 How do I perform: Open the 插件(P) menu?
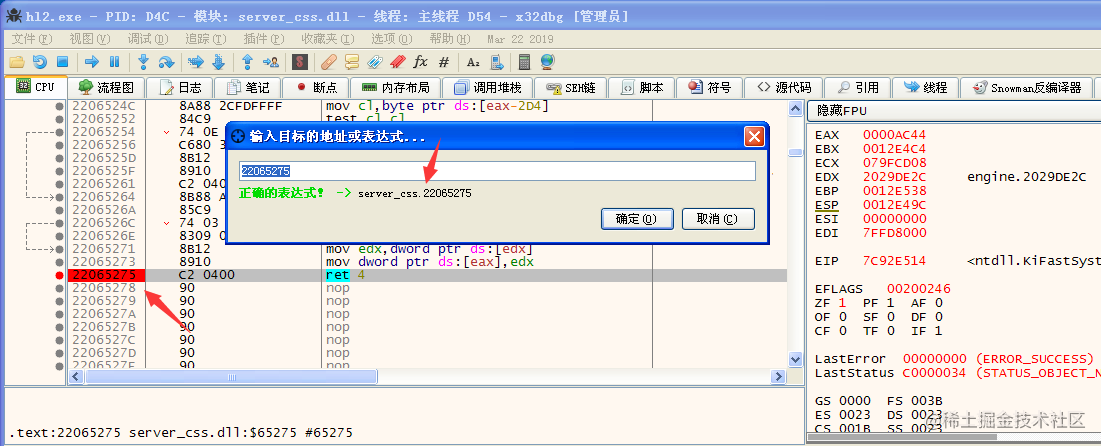click(263, 39)
